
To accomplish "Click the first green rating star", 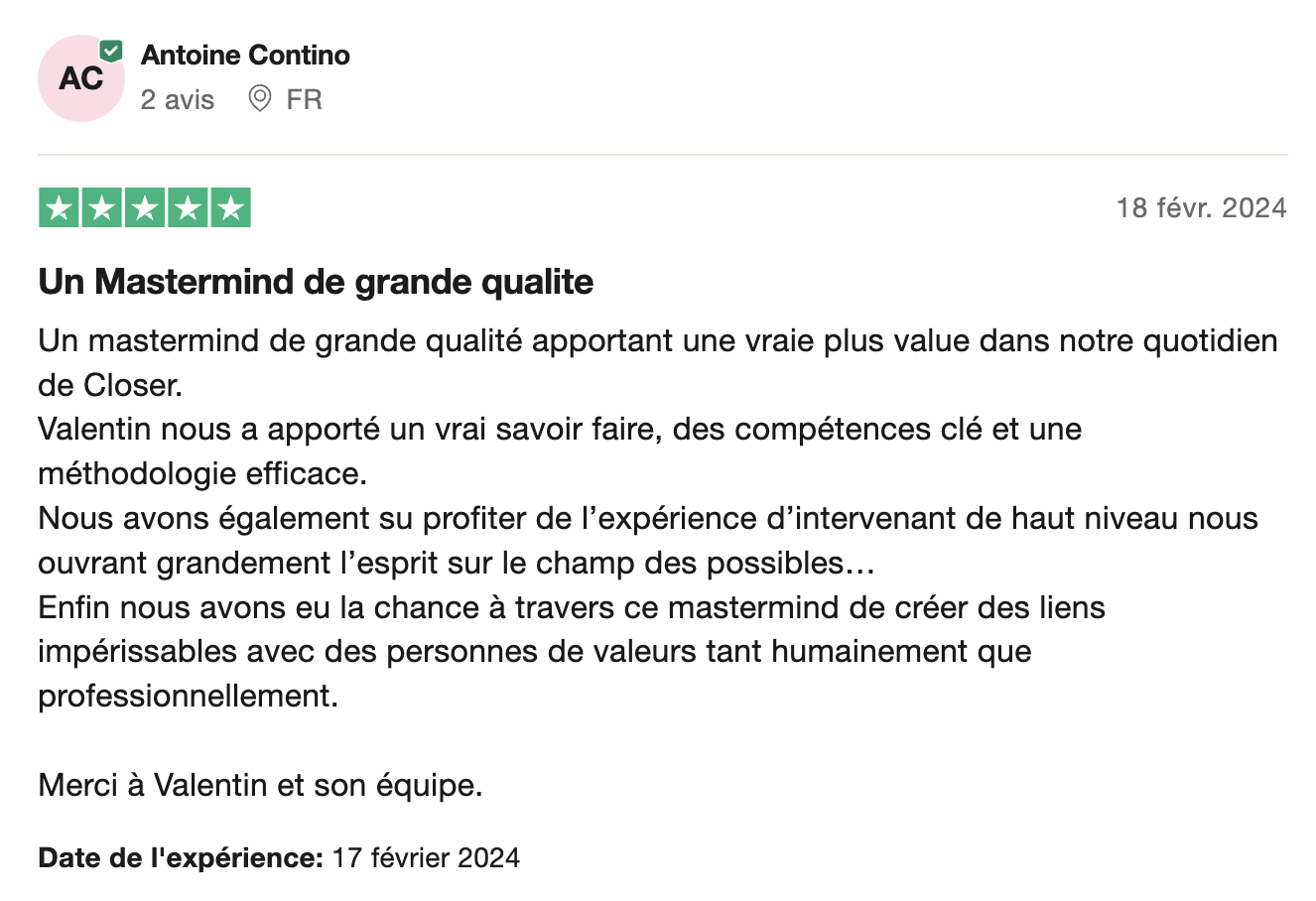I will coord(60,208).
